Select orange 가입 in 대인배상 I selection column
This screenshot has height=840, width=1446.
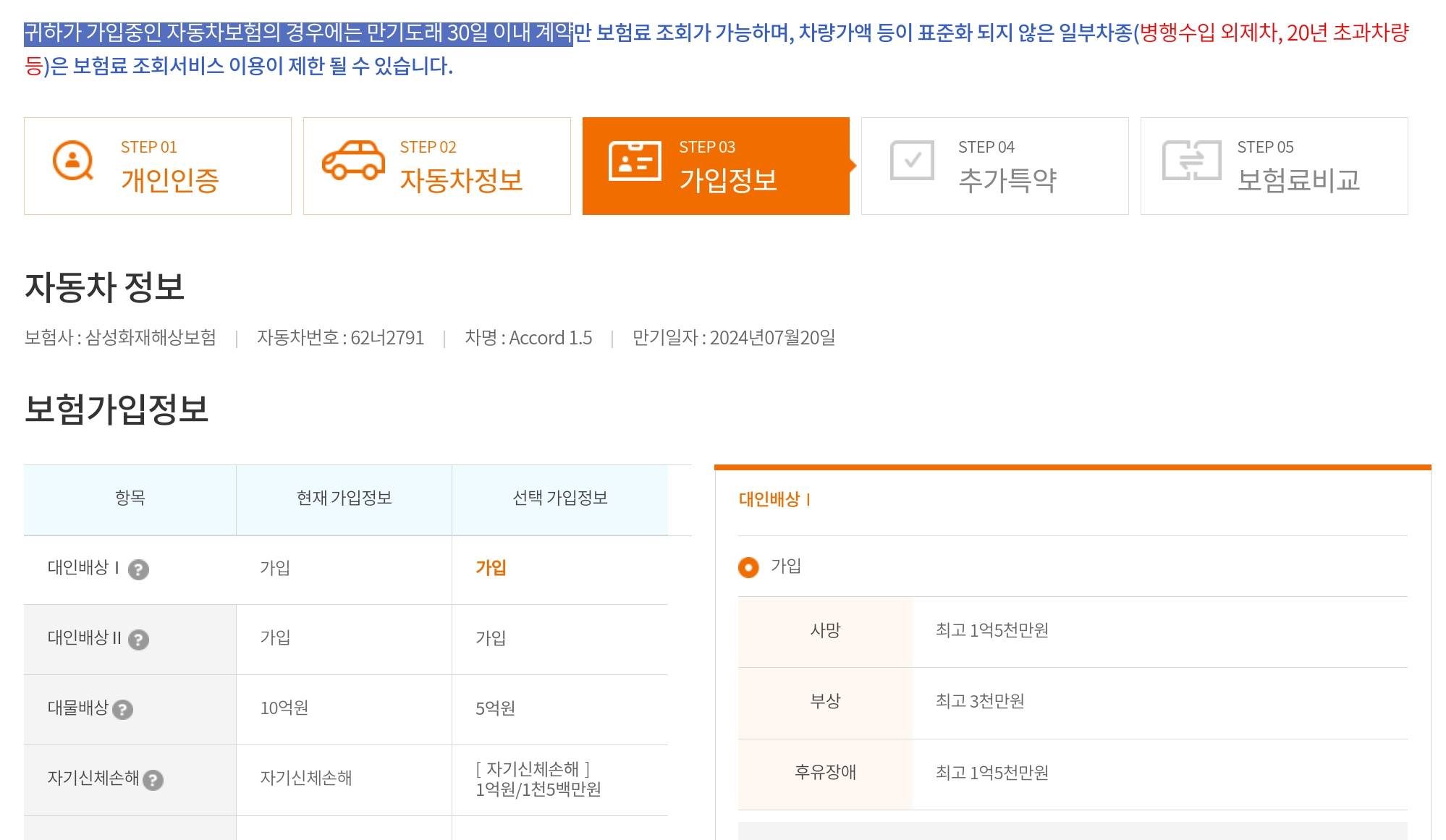491,568
